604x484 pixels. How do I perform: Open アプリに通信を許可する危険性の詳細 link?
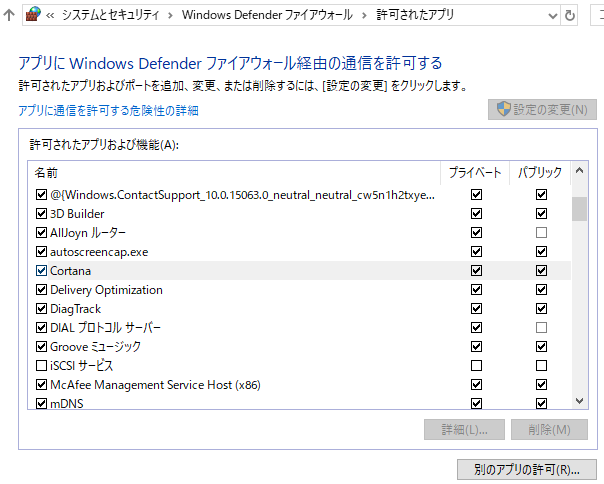tap(108, 111)
